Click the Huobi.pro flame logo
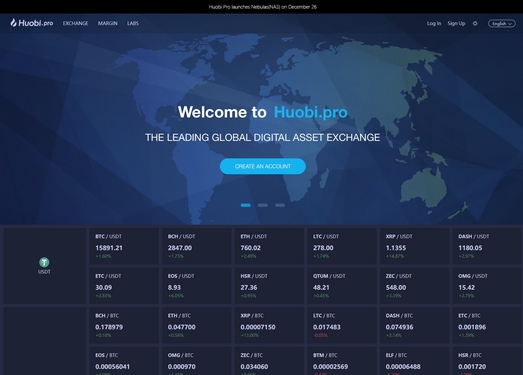This screenshot has width=523, height=375. 32,23
